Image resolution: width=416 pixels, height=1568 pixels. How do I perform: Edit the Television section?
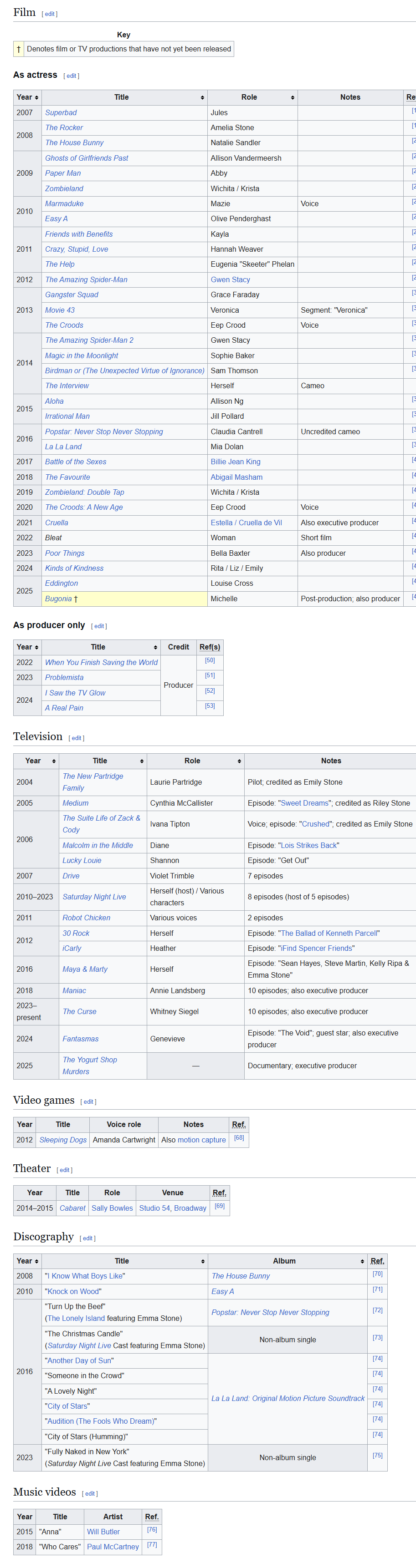[x=76, y=738]
